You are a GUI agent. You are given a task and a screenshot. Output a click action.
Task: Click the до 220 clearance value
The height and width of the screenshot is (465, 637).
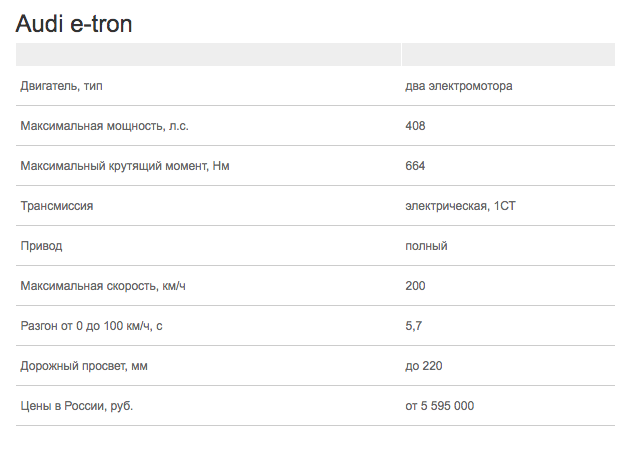point(424,366)
